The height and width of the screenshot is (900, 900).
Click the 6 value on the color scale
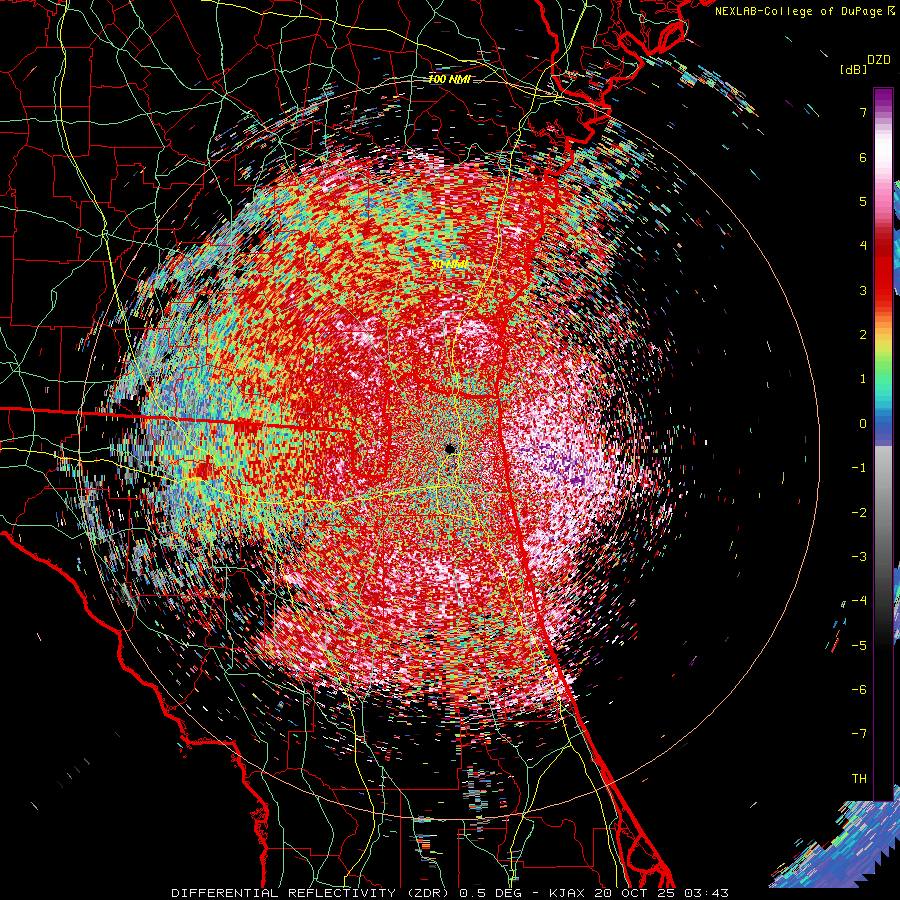point(863,157)
